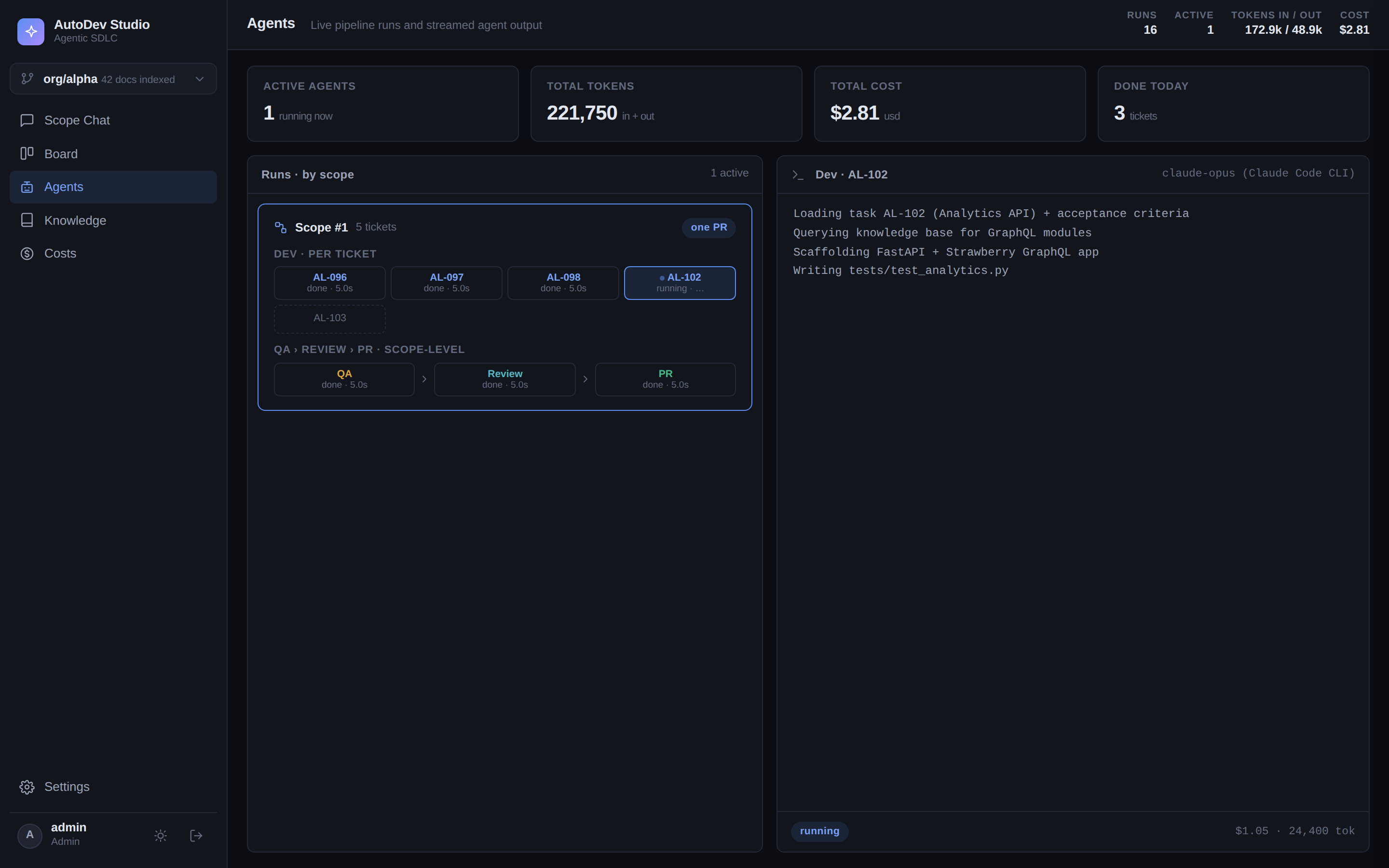1389x868 pixels.
Task: Select the running AL-102 ticket tile
Action: pyautogui.click(x=680, y=283)
